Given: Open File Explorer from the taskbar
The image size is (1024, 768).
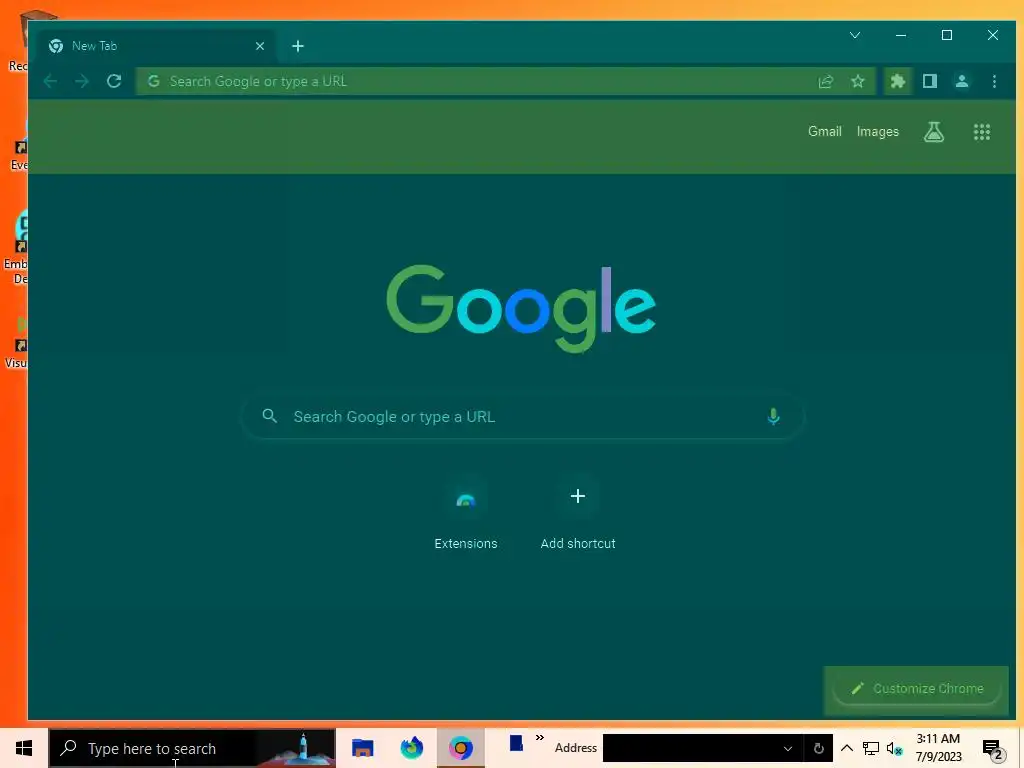Looking at the screenshot, I should point(362,748).
